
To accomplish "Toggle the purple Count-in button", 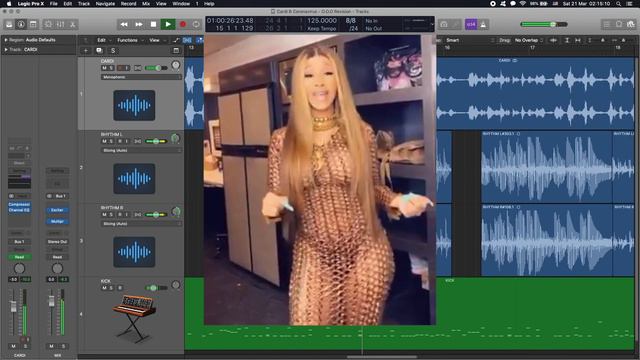I will pyautogui.click(x=471, y=24).
